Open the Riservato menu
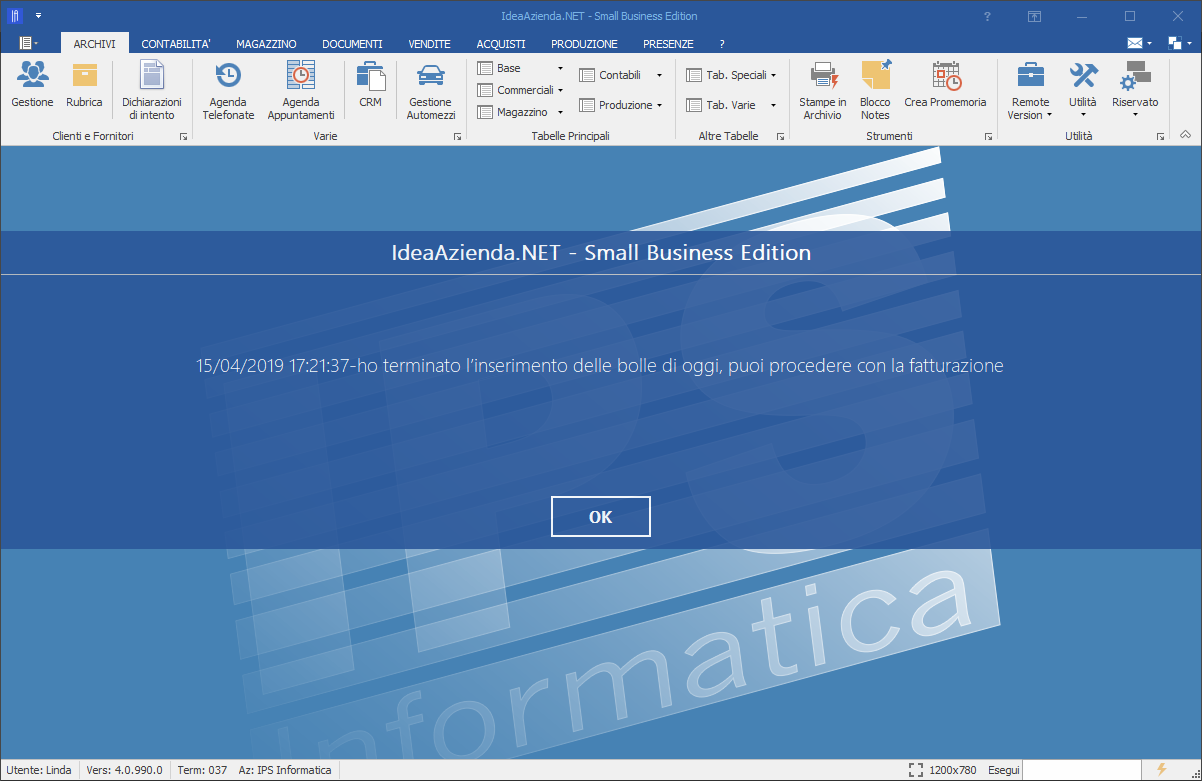 coord(1135,91)
